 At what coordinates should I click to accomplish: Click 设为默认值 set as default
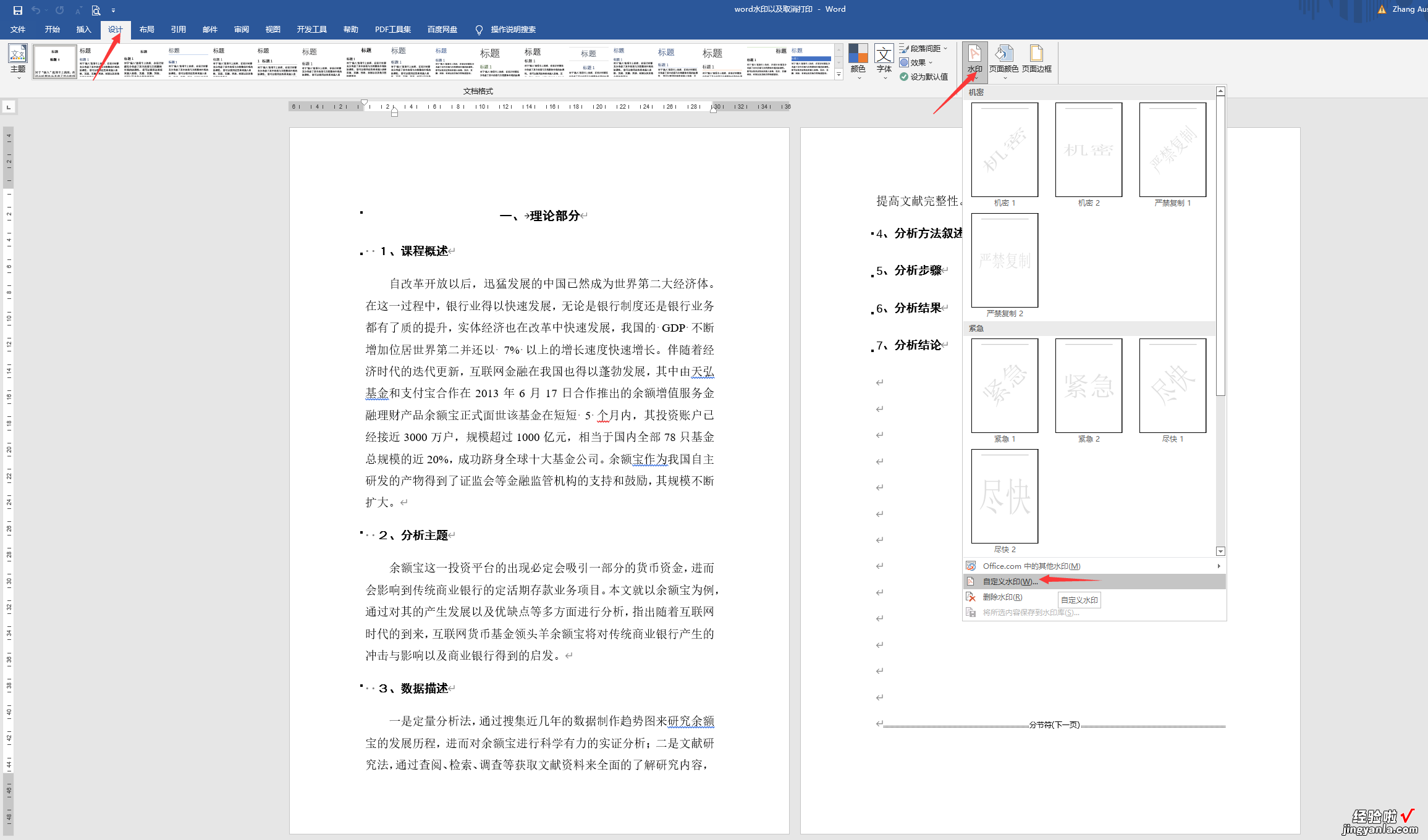[x=923, y=77]
